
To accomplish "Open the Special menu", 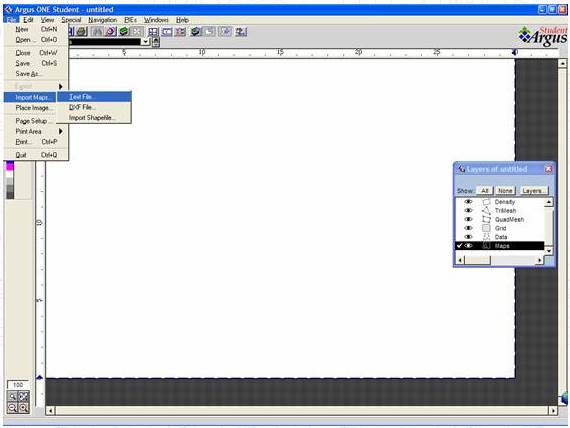I will point(71,20).
